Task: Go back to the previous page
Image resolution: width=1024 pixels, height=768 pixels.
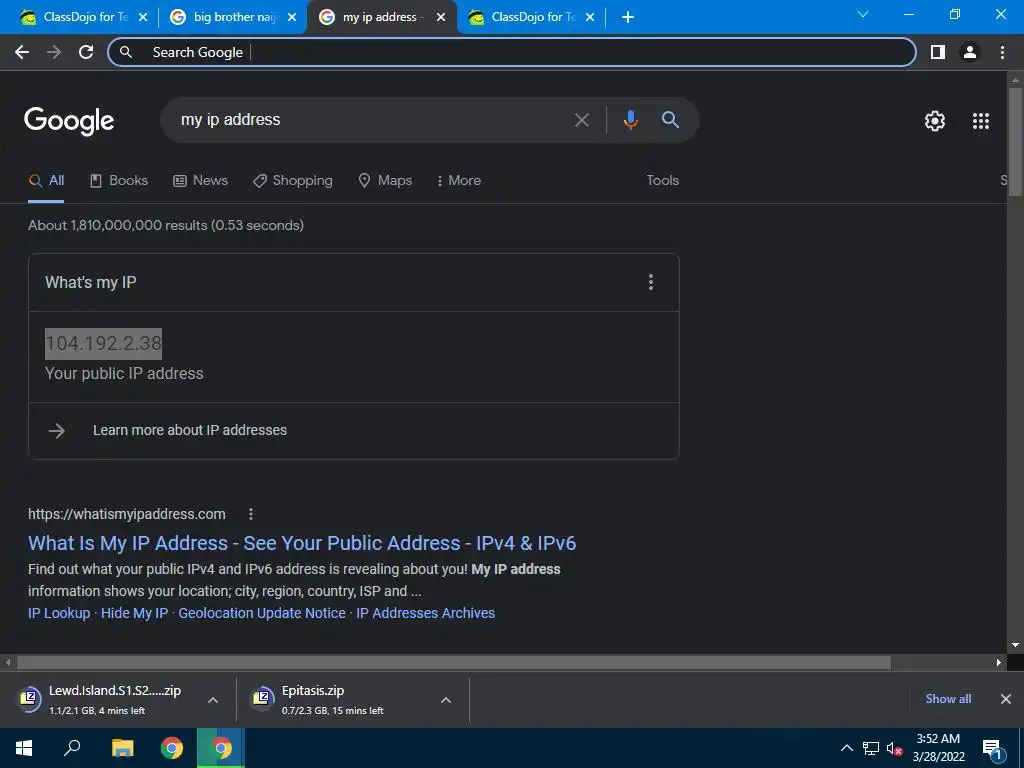Action: pyautogui.click(x=22, y=52)
